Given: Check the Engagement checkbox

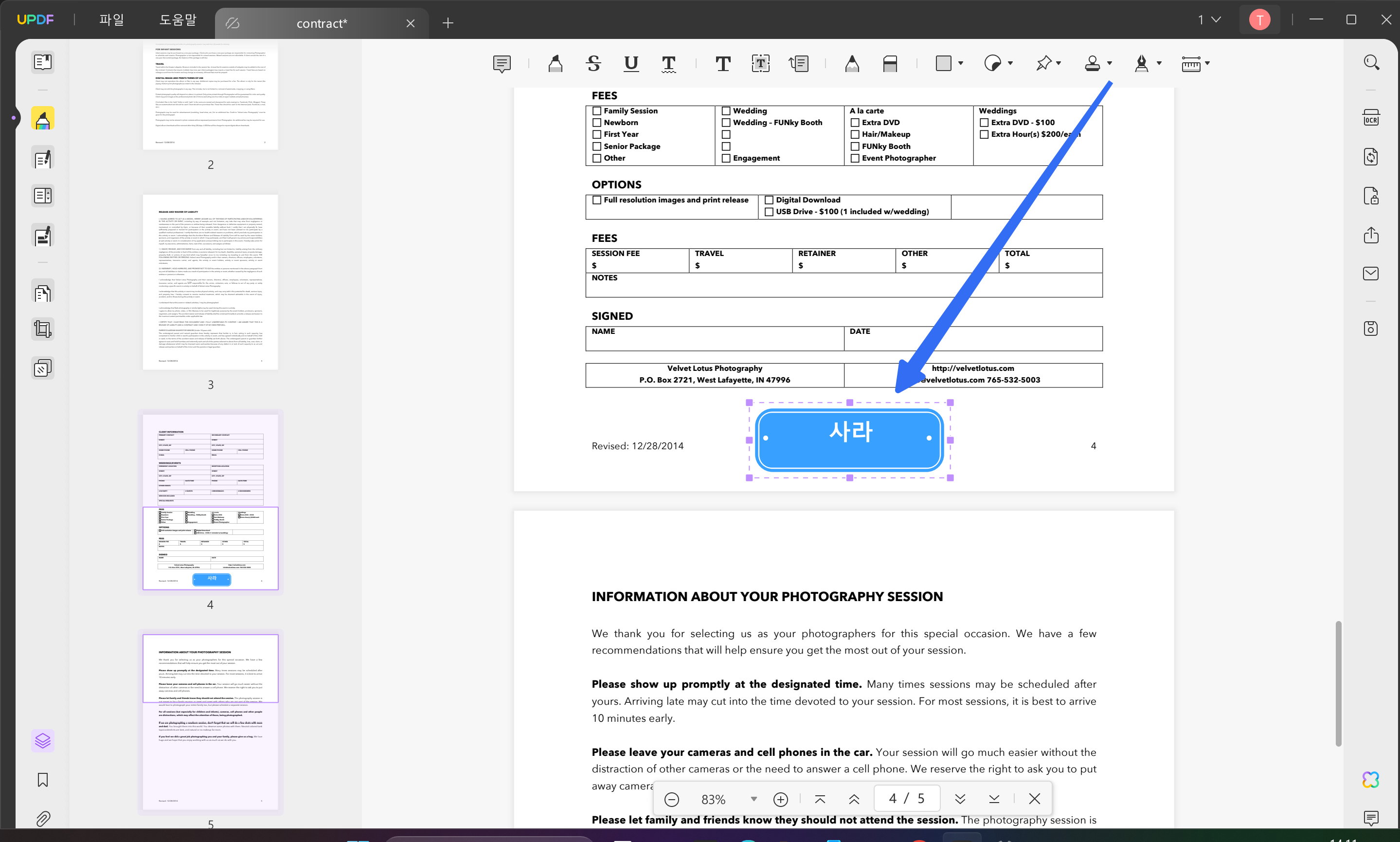Looking at the screenshot, I should coord(726,158).
